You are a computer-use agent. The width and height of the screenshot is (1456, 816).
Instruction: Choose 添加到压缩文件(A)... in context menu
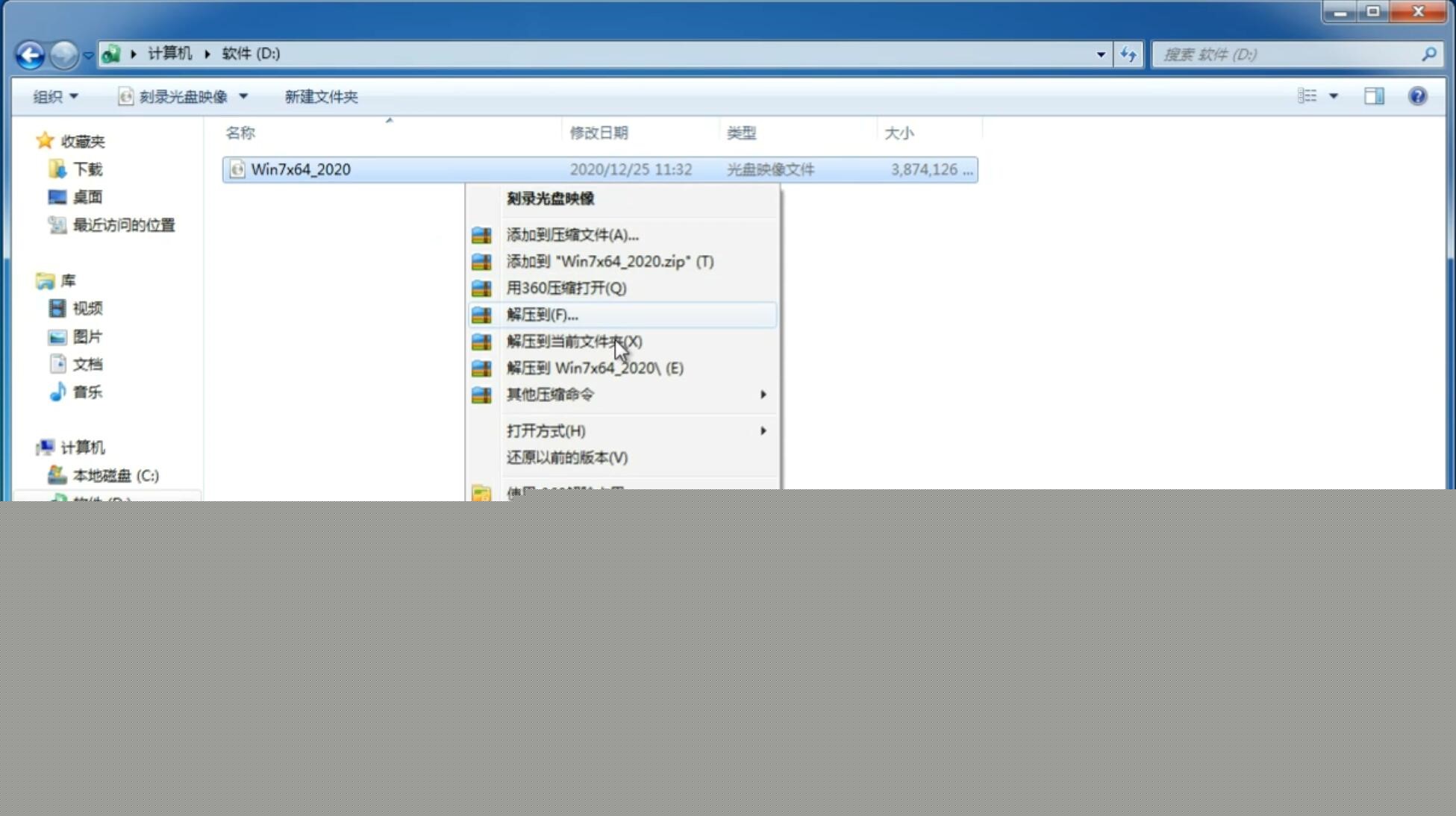[572, 235]
